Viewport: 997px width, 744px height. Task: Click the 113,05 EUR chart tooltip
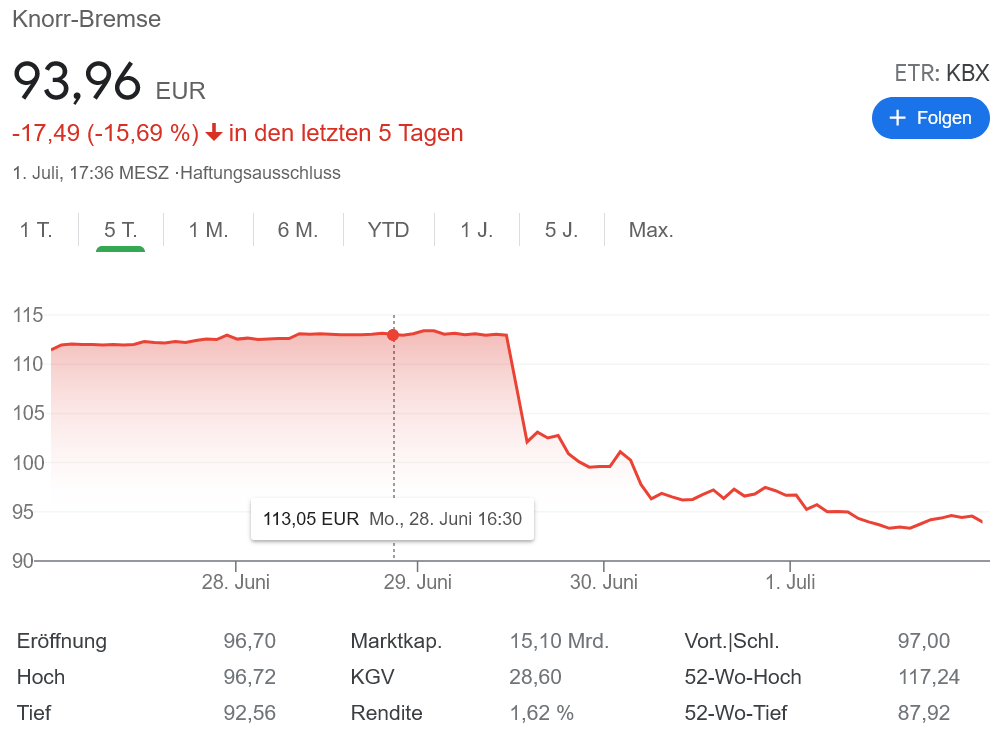[392, 519]
